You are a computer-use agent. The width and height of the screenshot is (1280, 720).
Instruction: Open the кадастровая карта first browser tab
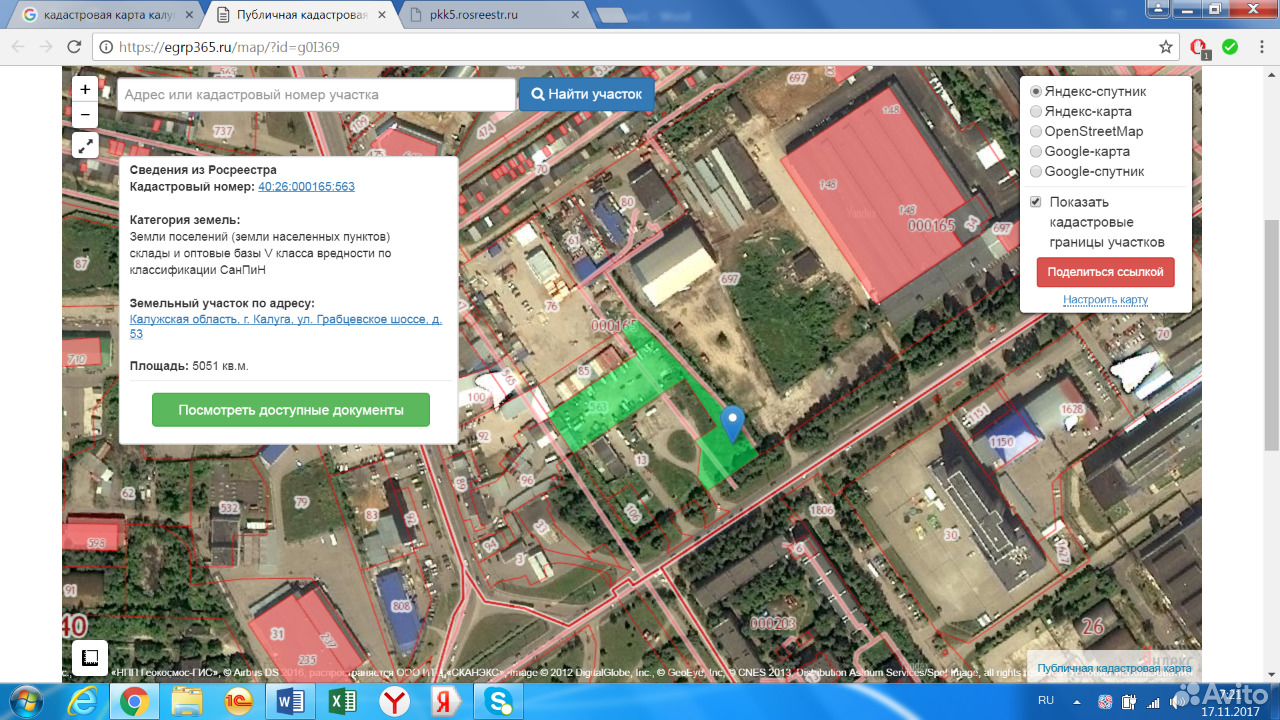[100, 15]
